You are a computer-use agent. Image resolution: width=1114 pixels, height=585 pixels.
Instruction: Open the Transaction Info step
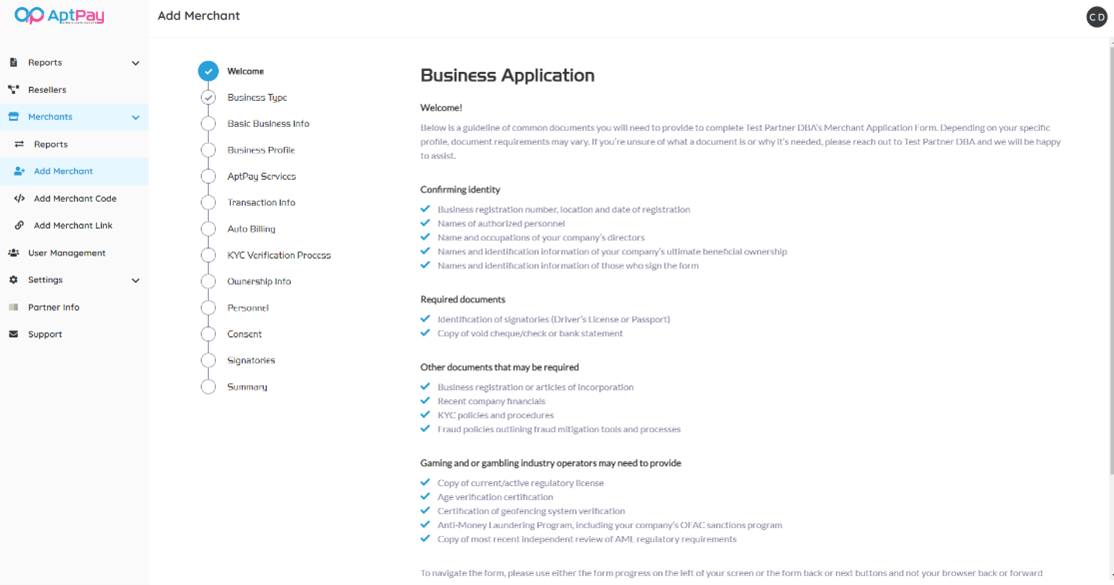[261, 203]
